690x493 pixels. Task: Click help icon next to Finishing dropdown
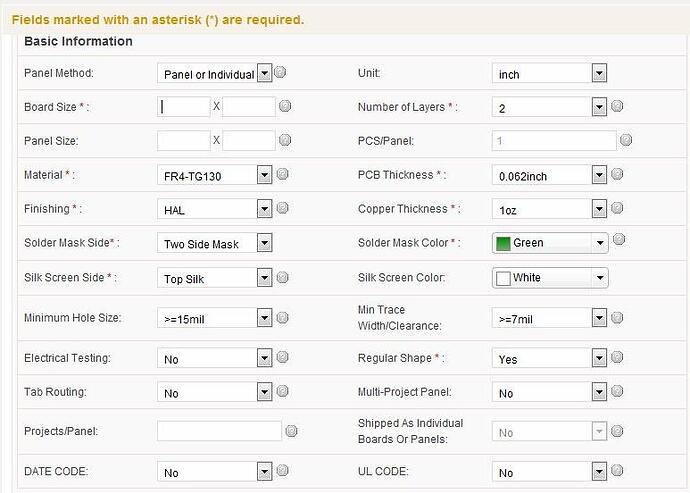(x=283, y=208)
